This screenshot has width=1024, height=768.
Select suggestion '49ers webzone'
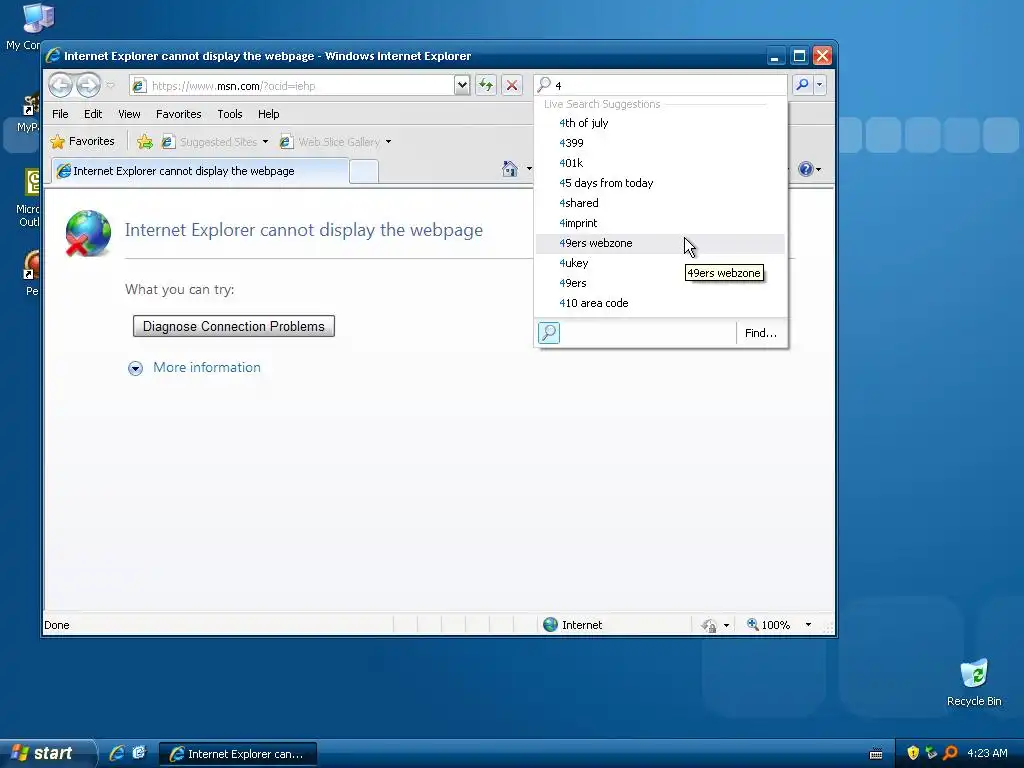coord(660,243)
